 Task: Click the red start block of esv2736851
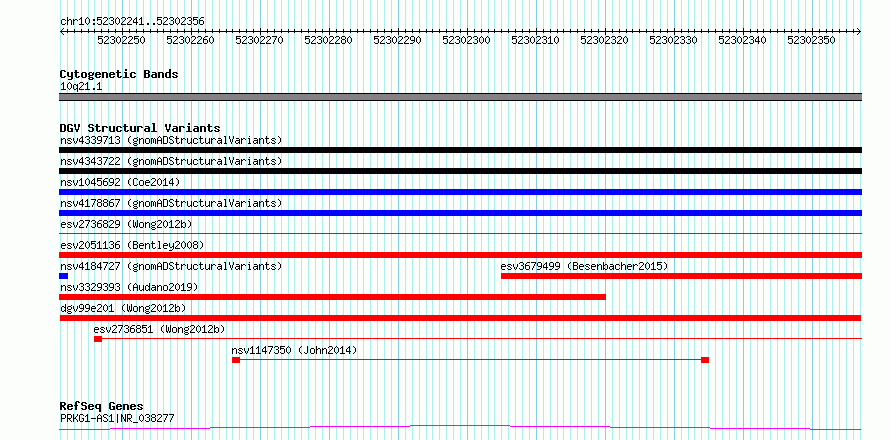98,339
